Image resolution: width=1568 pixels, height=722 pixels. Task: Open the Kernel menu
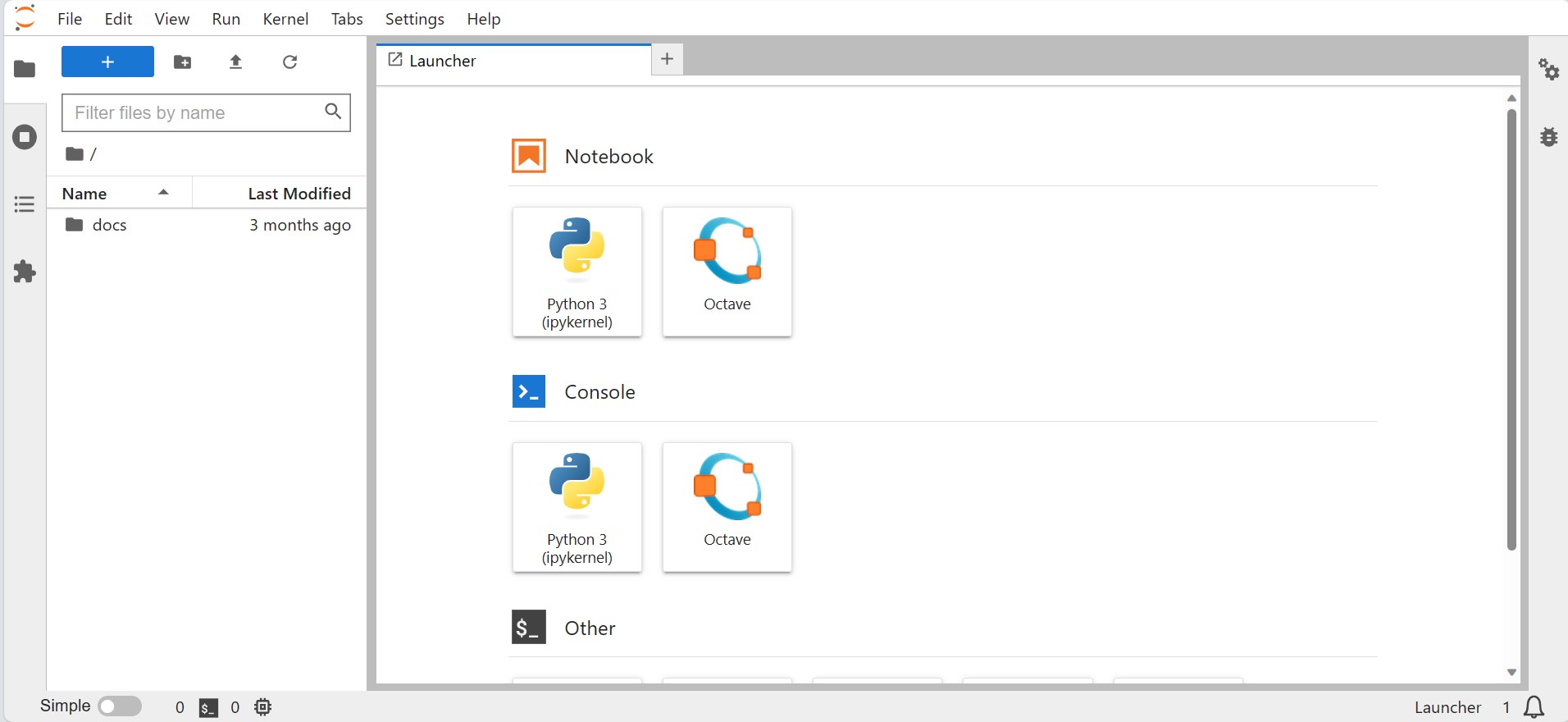point(285,19)
